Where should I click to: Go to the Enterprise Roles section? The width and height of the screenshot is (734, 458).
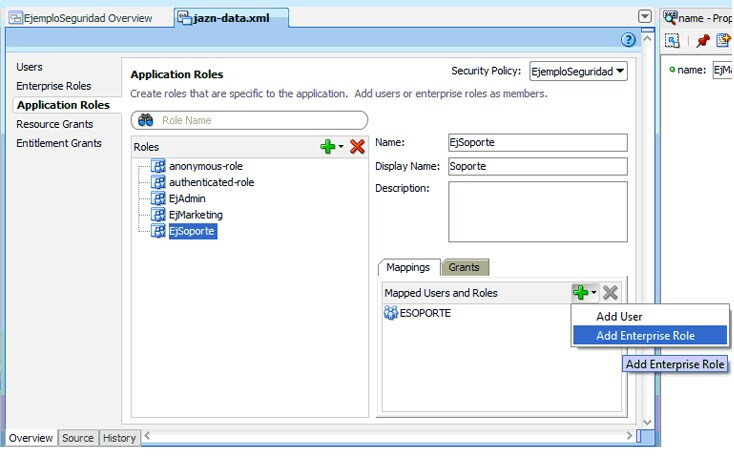54,86
